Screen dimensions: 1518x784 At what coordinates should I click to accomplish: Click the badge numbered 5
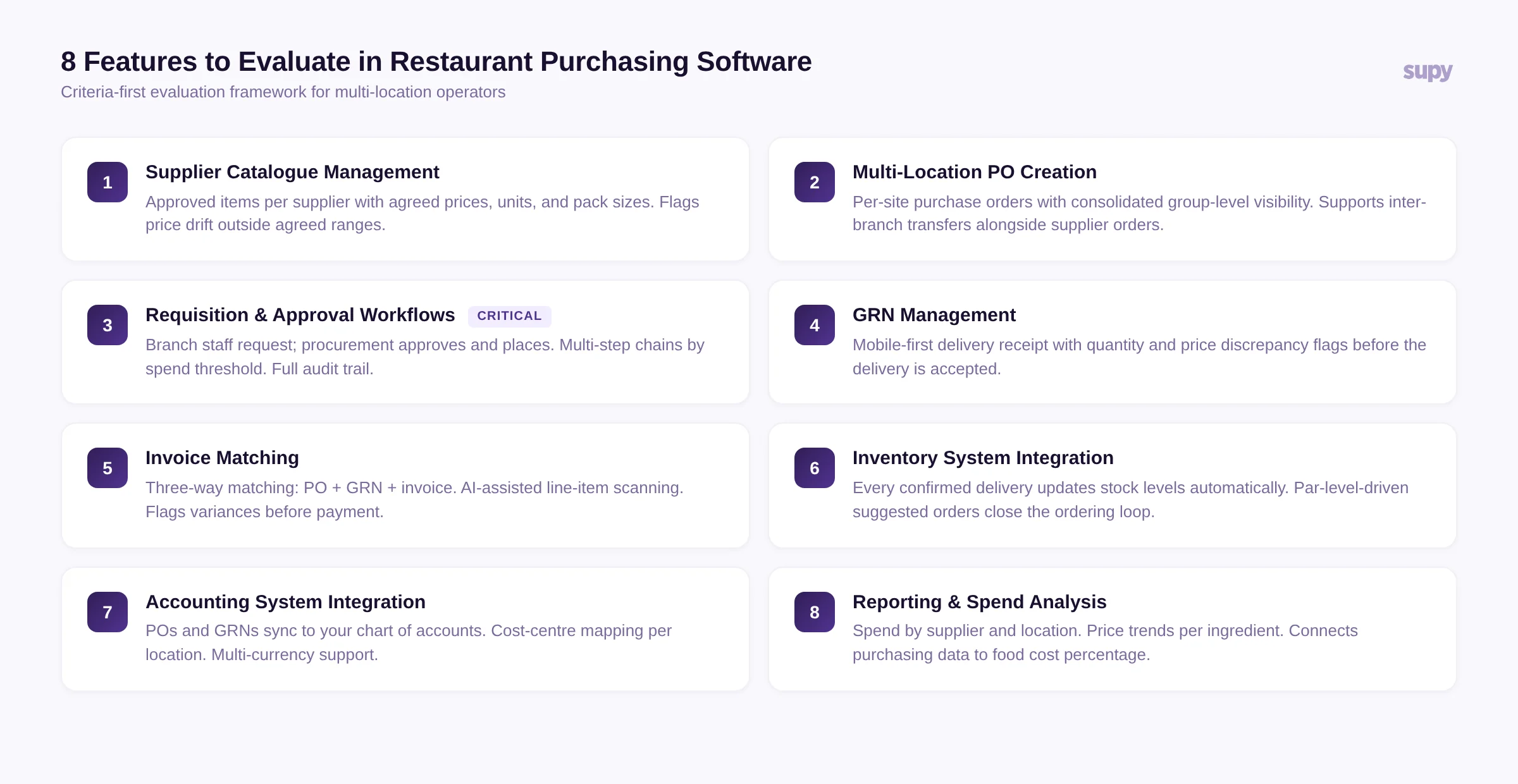pos(107,468)
